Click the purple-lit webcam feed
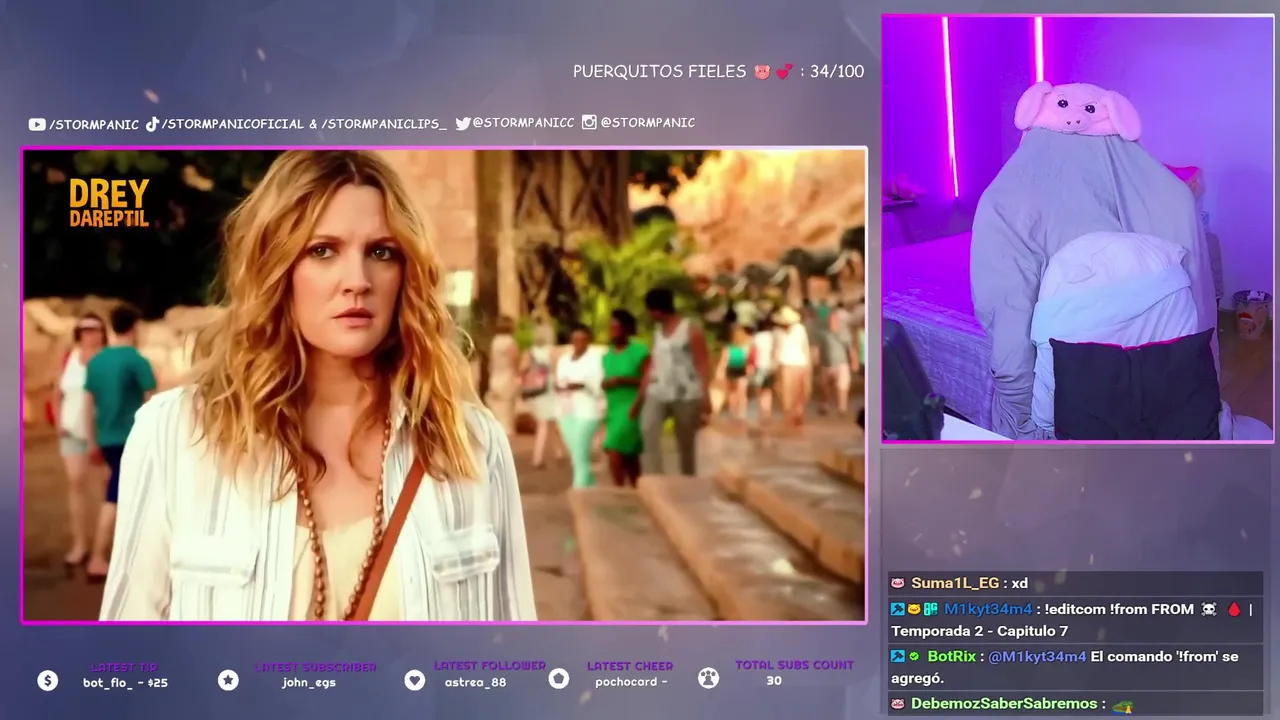Screen dimensions: 1280x720 tap(1077, 228)
